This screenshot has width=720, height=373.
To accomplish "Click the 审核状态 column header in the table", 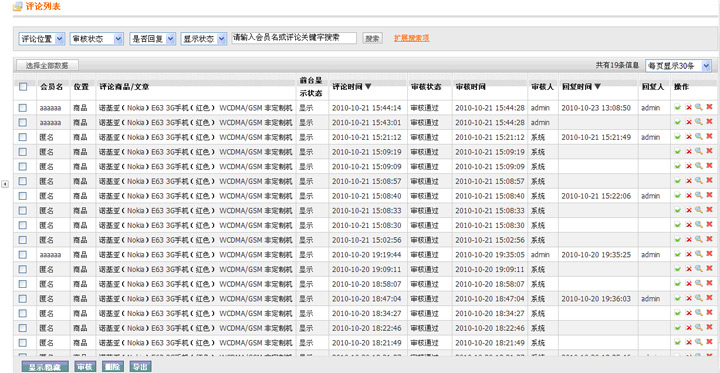I will [426, 86].
